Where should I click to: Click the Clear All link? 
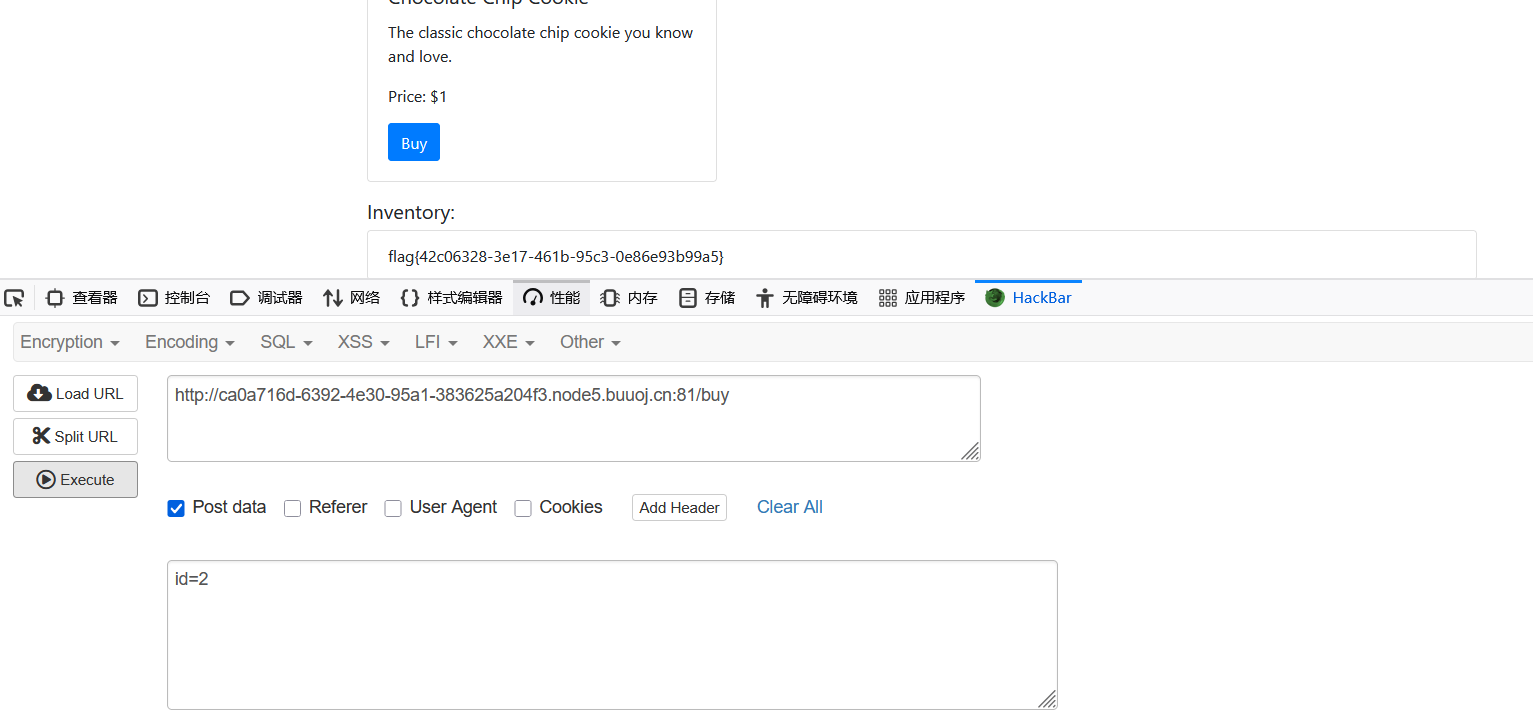pyautogui.click(x=789, y=507)
